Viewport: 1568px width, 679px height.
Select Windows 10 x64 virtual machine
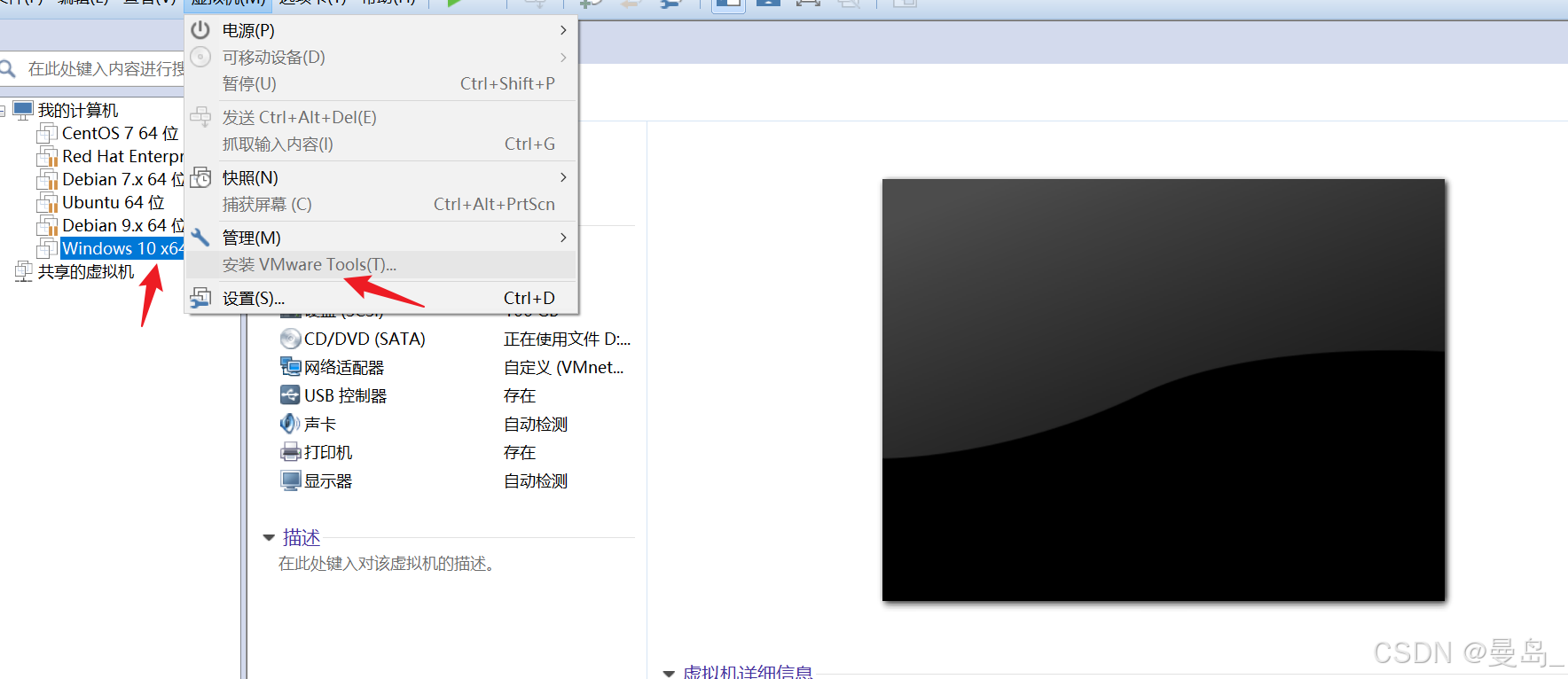click(122, 248)
